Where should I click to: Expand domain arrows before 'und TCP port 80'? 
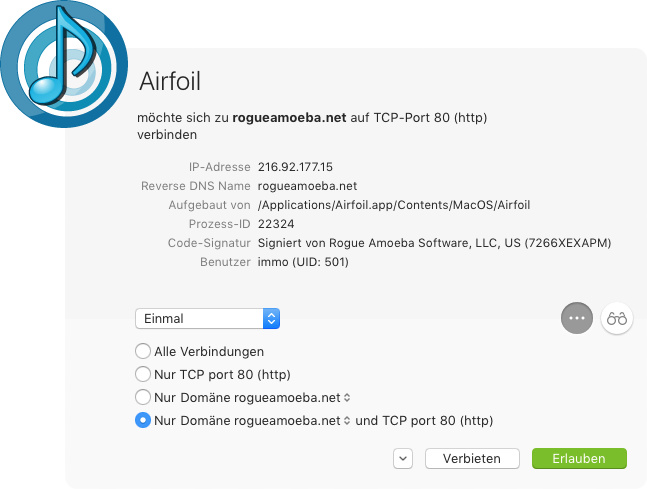coord(346,420)
